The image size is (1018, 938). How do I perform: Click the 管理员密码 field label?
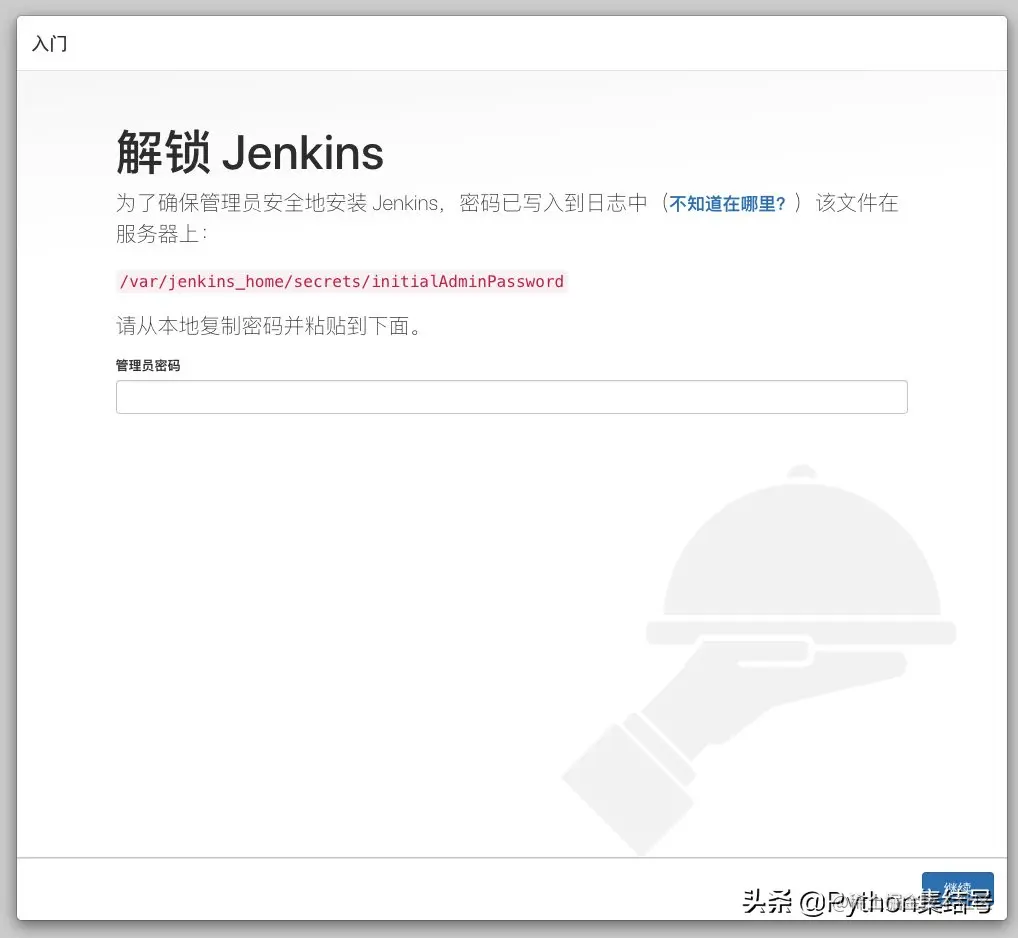pos(147,365)
